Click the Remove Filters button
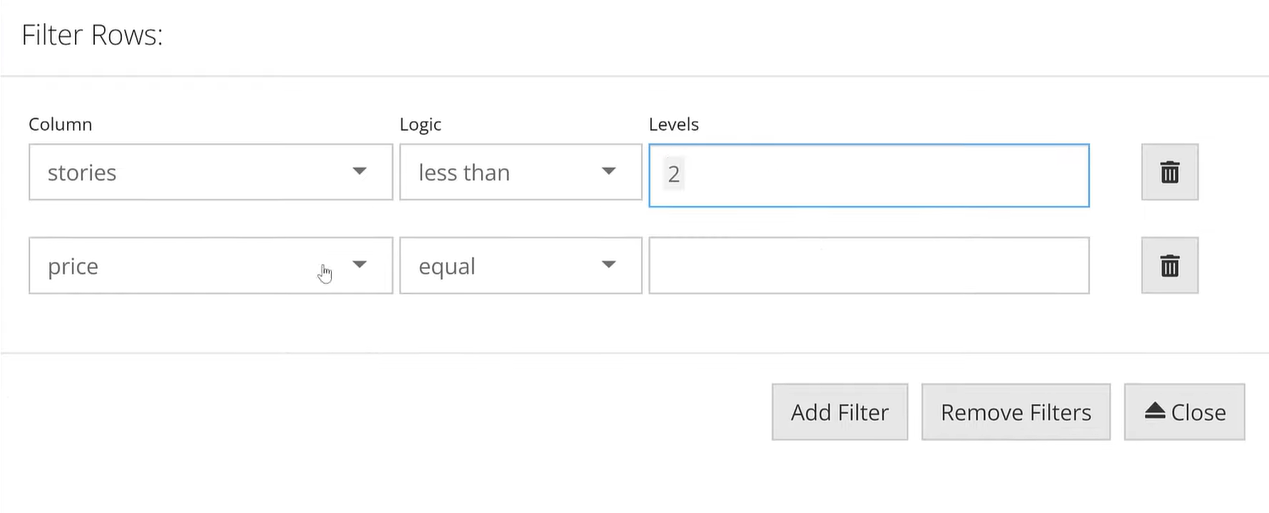This screenshot has width=1269, height=513. tap(1016, 412)
